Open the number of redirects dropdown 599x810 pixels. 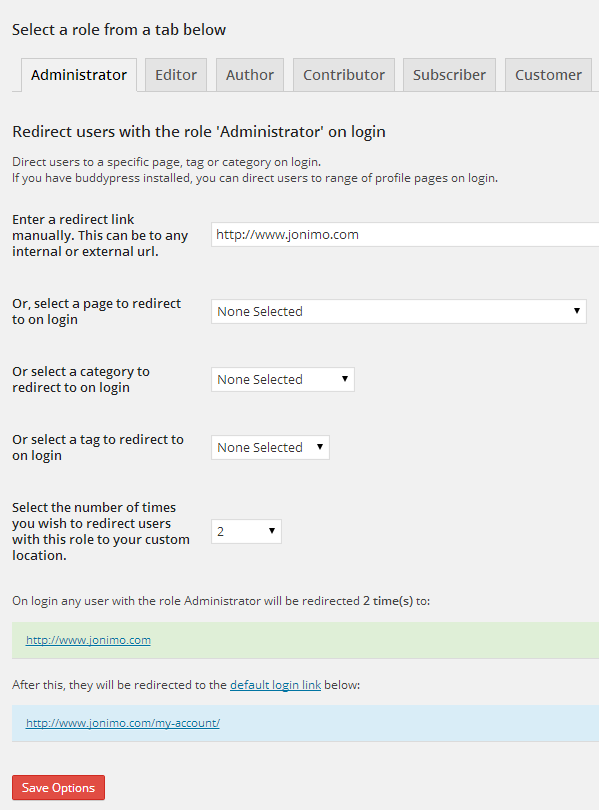[x=246, y=532]
